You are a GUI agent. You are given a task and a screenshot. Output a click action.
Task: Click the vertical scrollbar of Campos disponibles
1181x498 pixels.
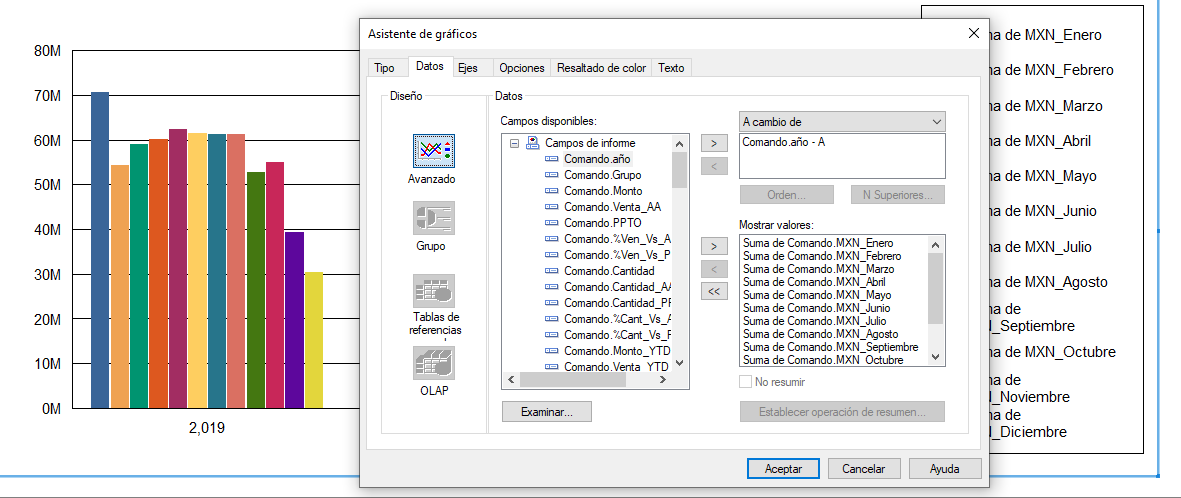679,252
